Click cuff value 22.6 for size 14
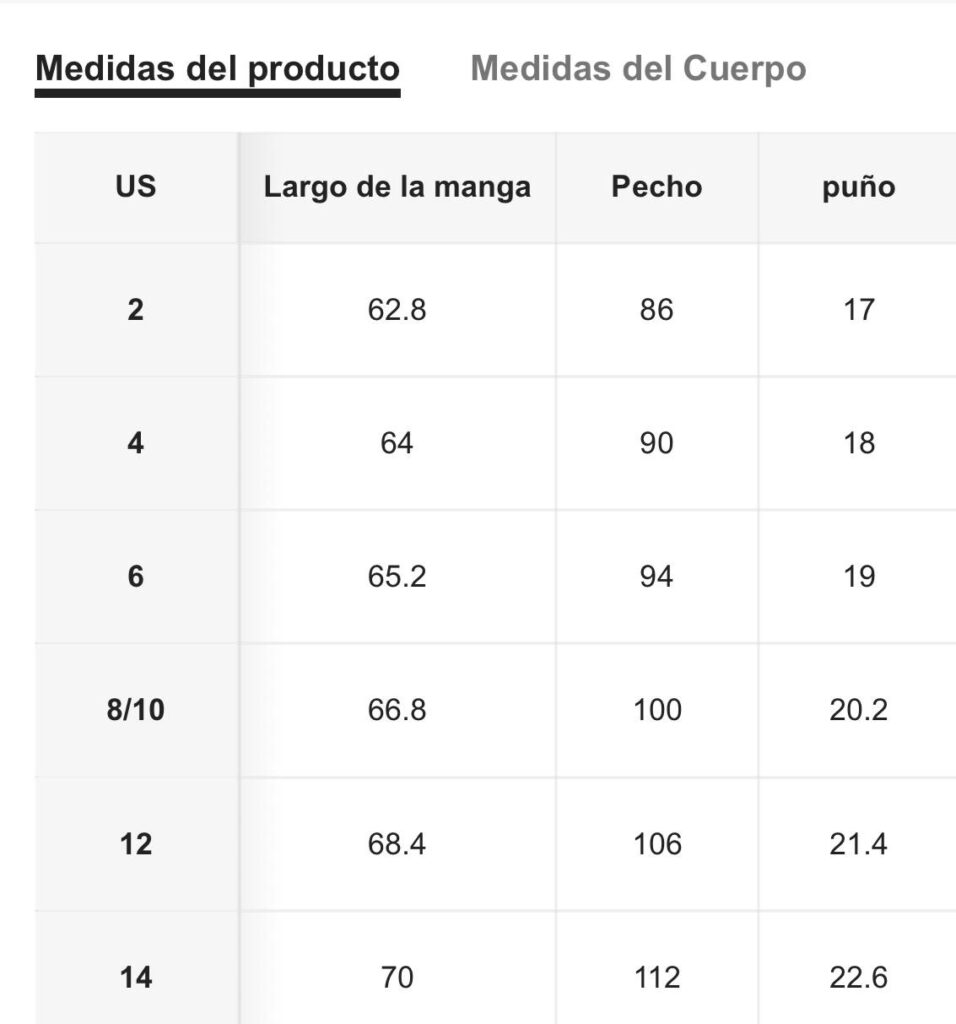This screenshot has height=1024, width=956. click(858, 978)
